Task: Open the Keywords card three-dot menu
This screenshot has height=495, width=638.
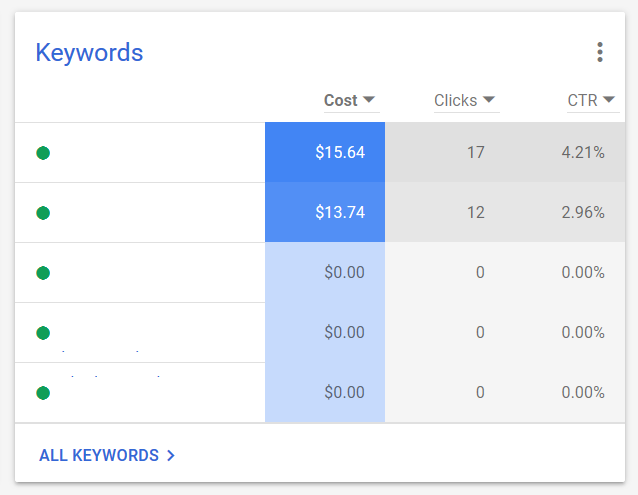Action: (x=600, y=52)
